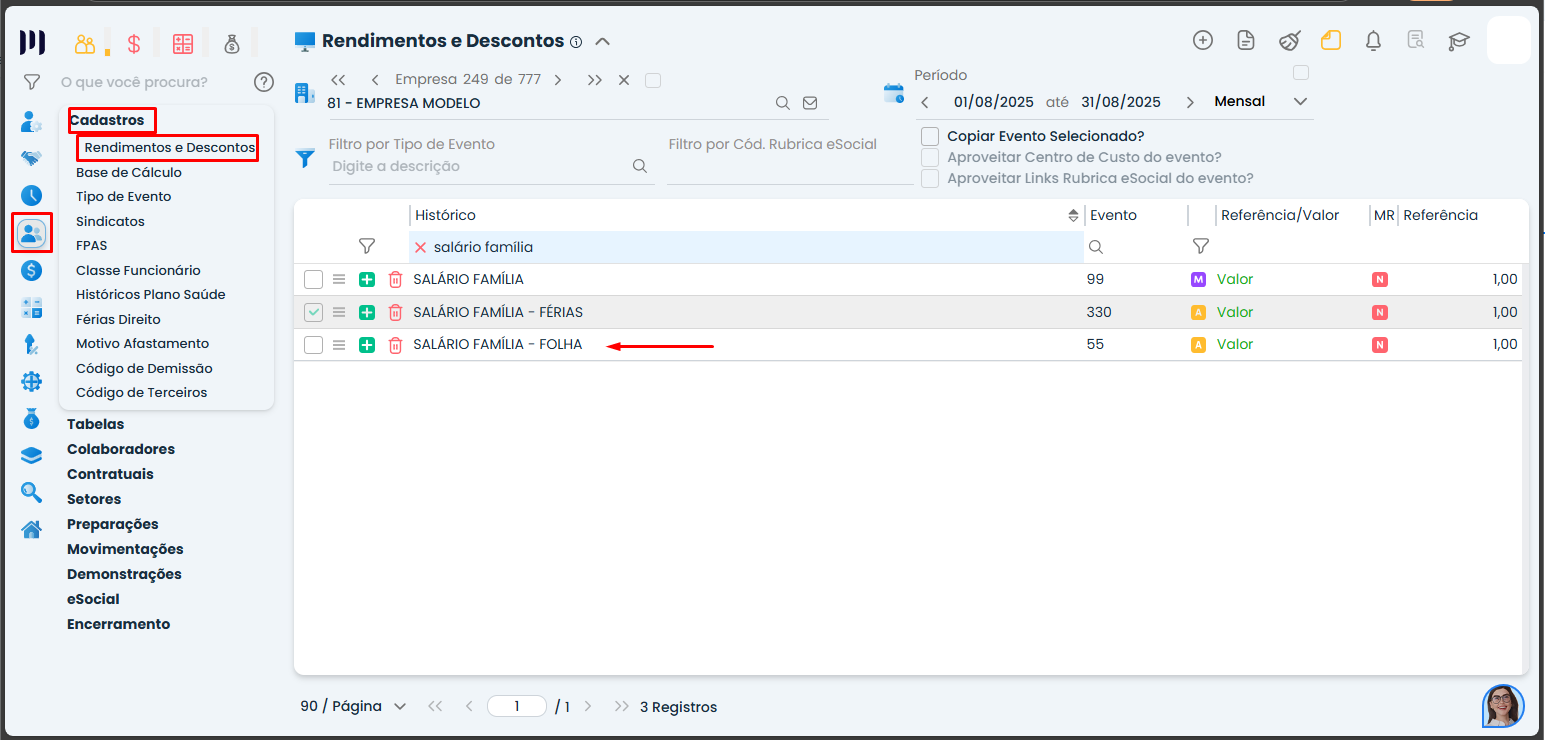Open Tipo de Evento menu item
The image size is (1545, 740).
click(x=124, y=197)
